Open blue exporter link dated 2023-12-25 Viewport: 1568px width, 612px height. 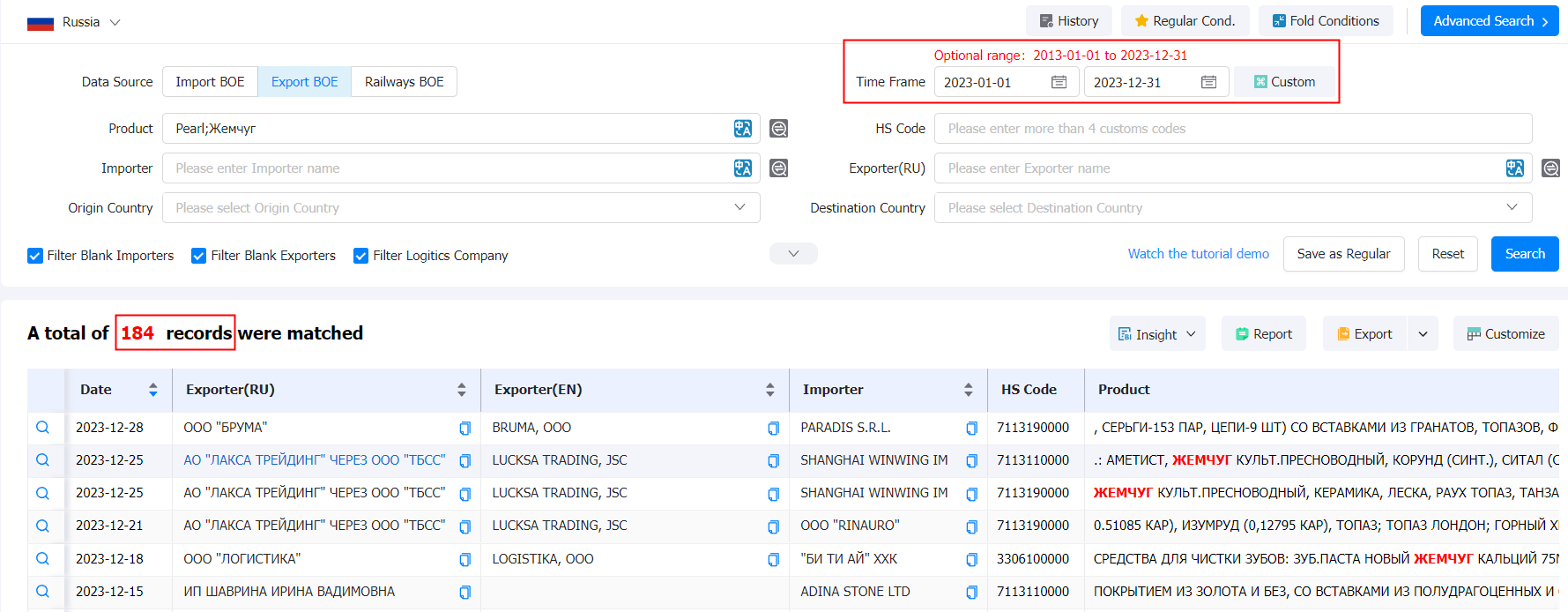coord(315,460)
